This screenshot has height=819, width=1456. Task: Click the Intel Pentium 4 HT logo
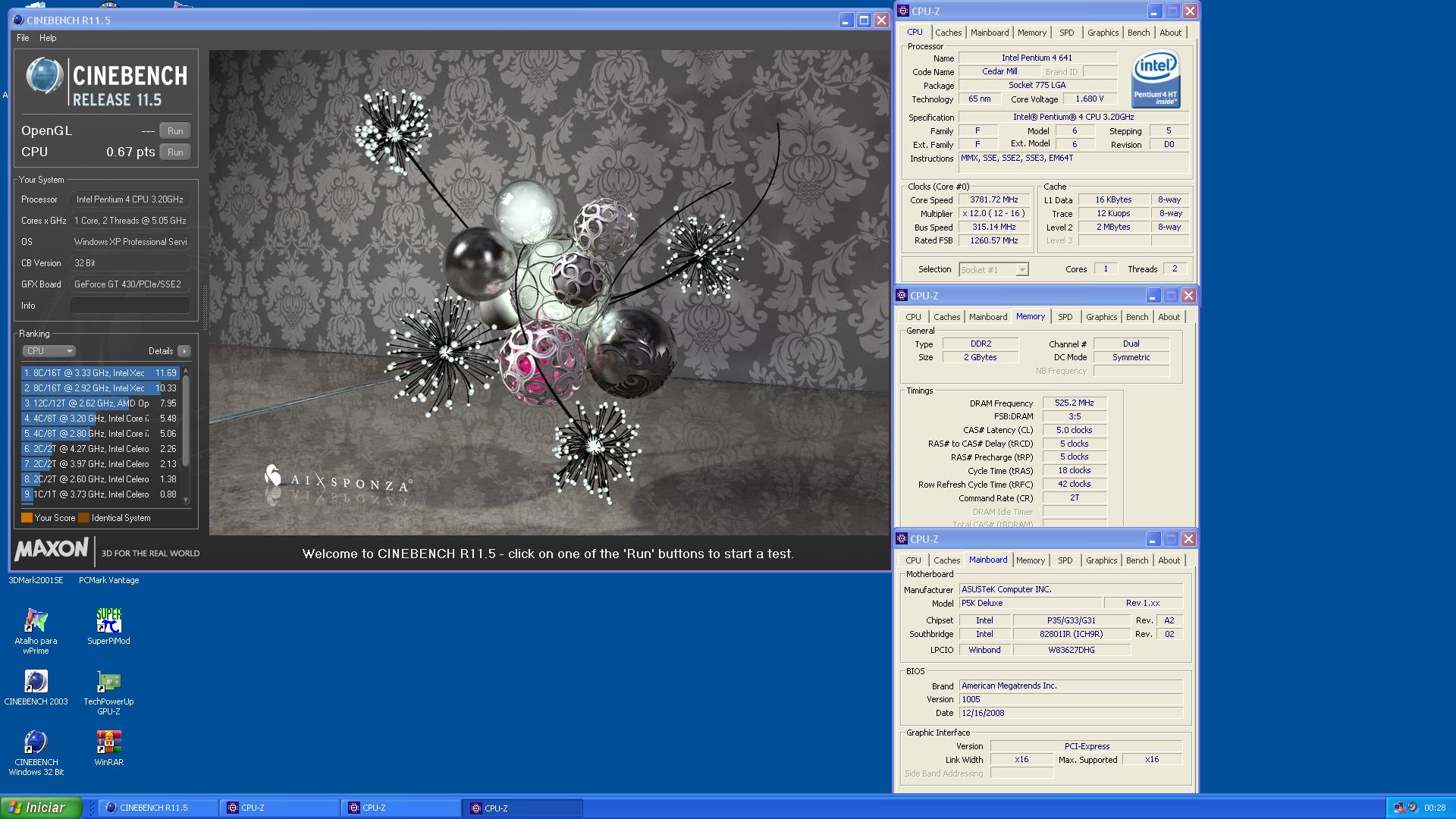1156,80
